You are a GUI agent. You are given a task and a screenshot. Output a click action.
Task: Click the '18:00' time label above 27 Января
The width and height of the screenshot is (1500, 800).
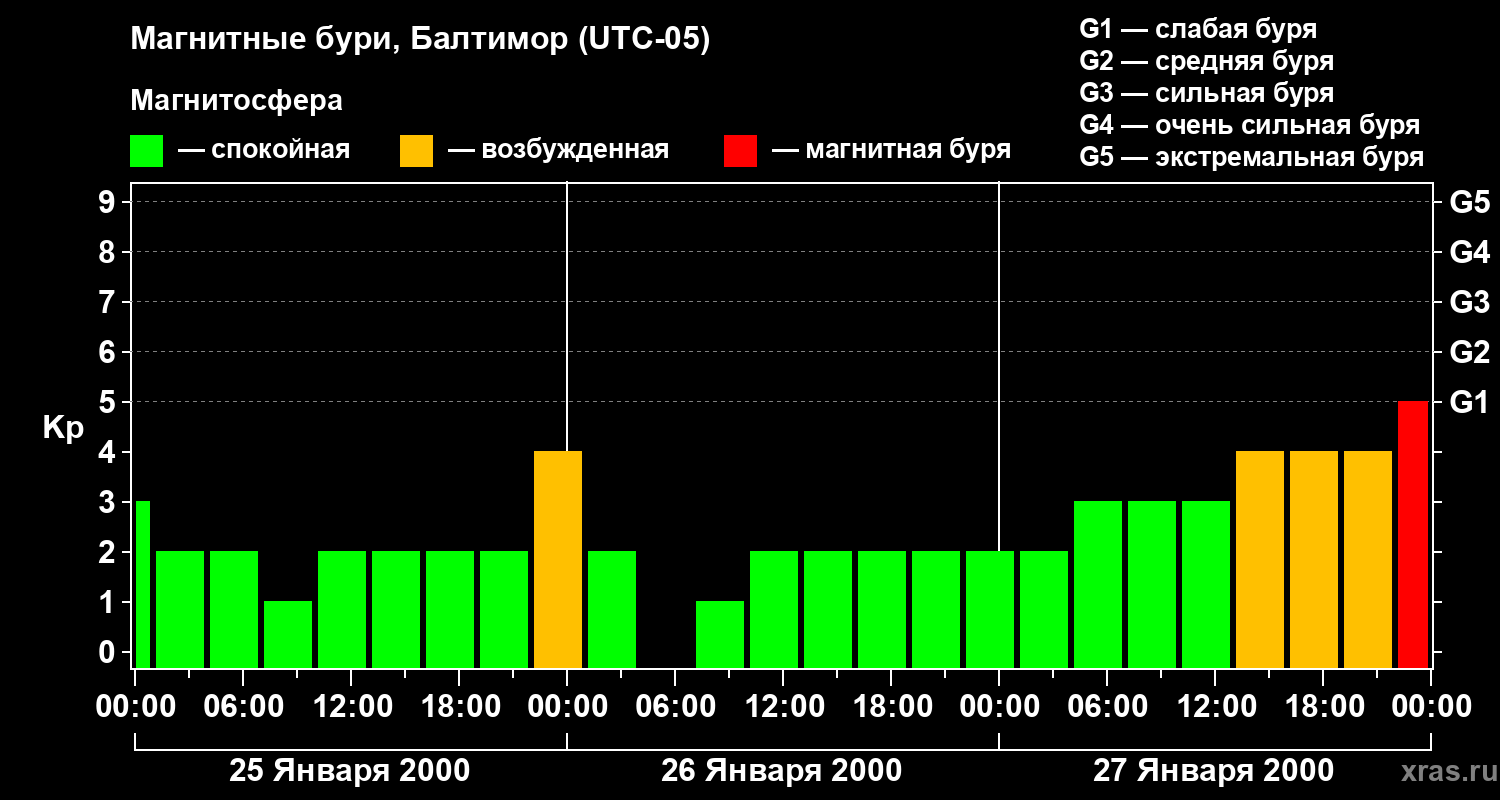1323,706
